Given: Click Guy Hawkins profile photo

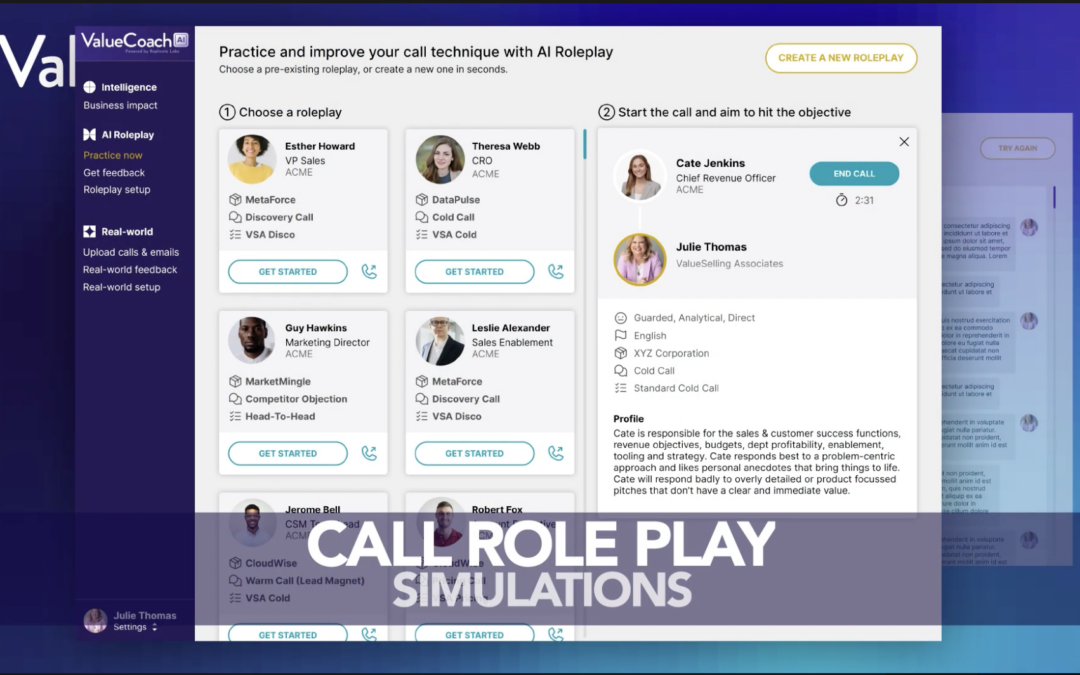Looking at the screenshot, I should 252,340.
